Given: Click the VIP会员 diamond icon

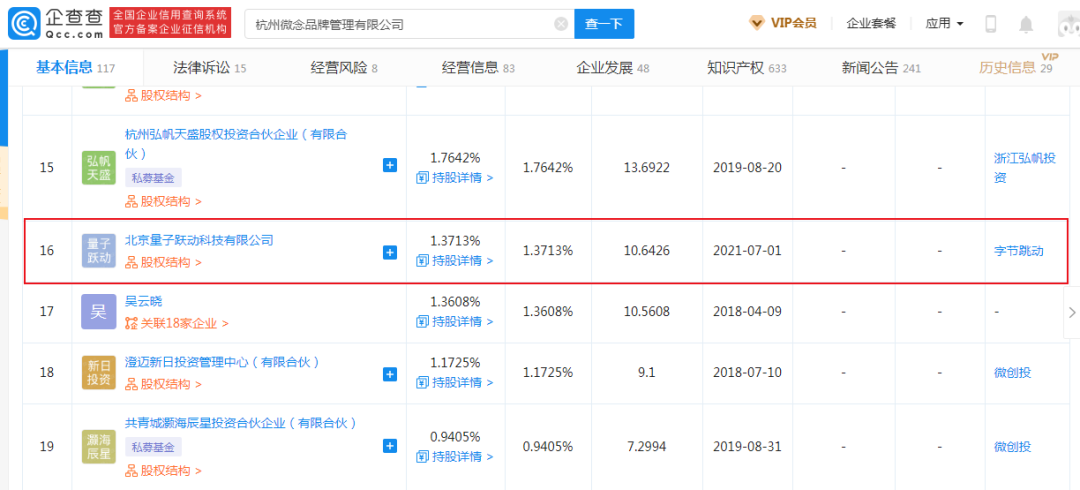Looking at the screenshot, I should tap(756, 23).
